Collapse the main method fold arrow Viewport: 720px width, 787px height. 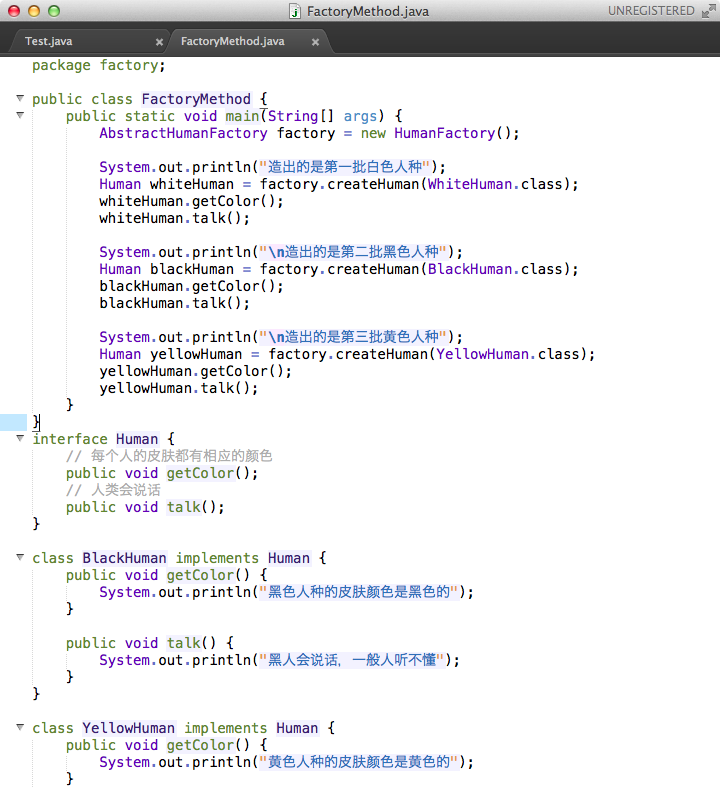click(20, 115)
